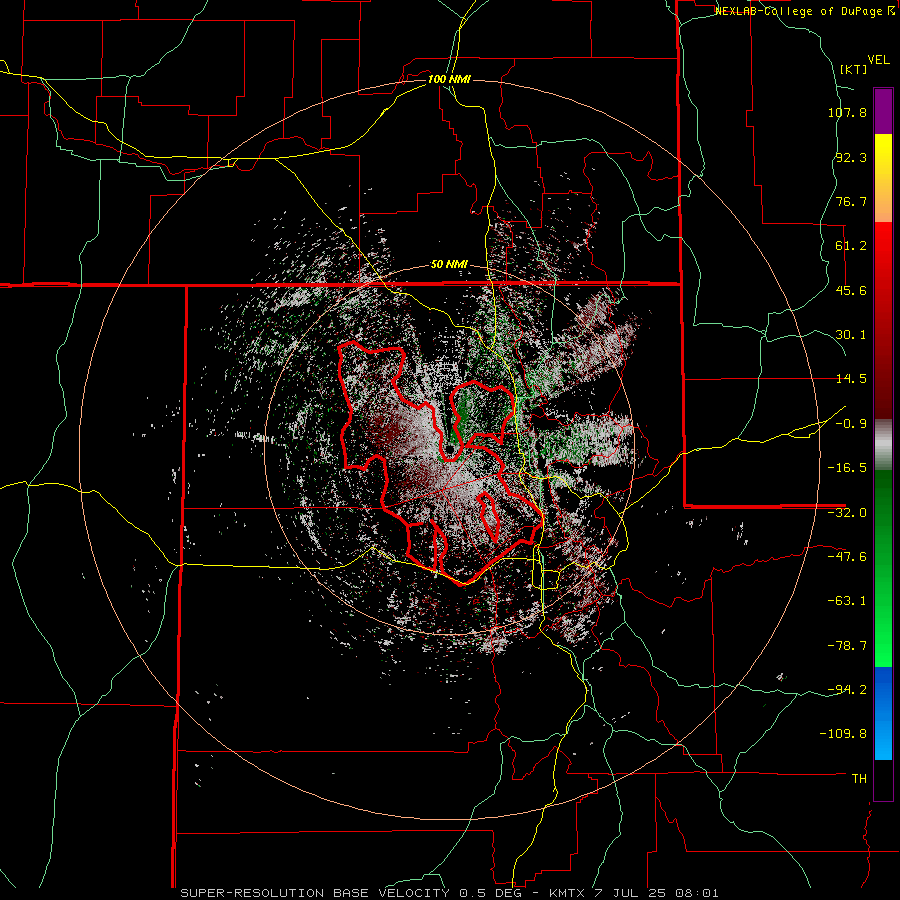This screenshot has height=900, width=900.
Task: Pick the yellow-orange segment of the color bar
Action: point(883,178)
